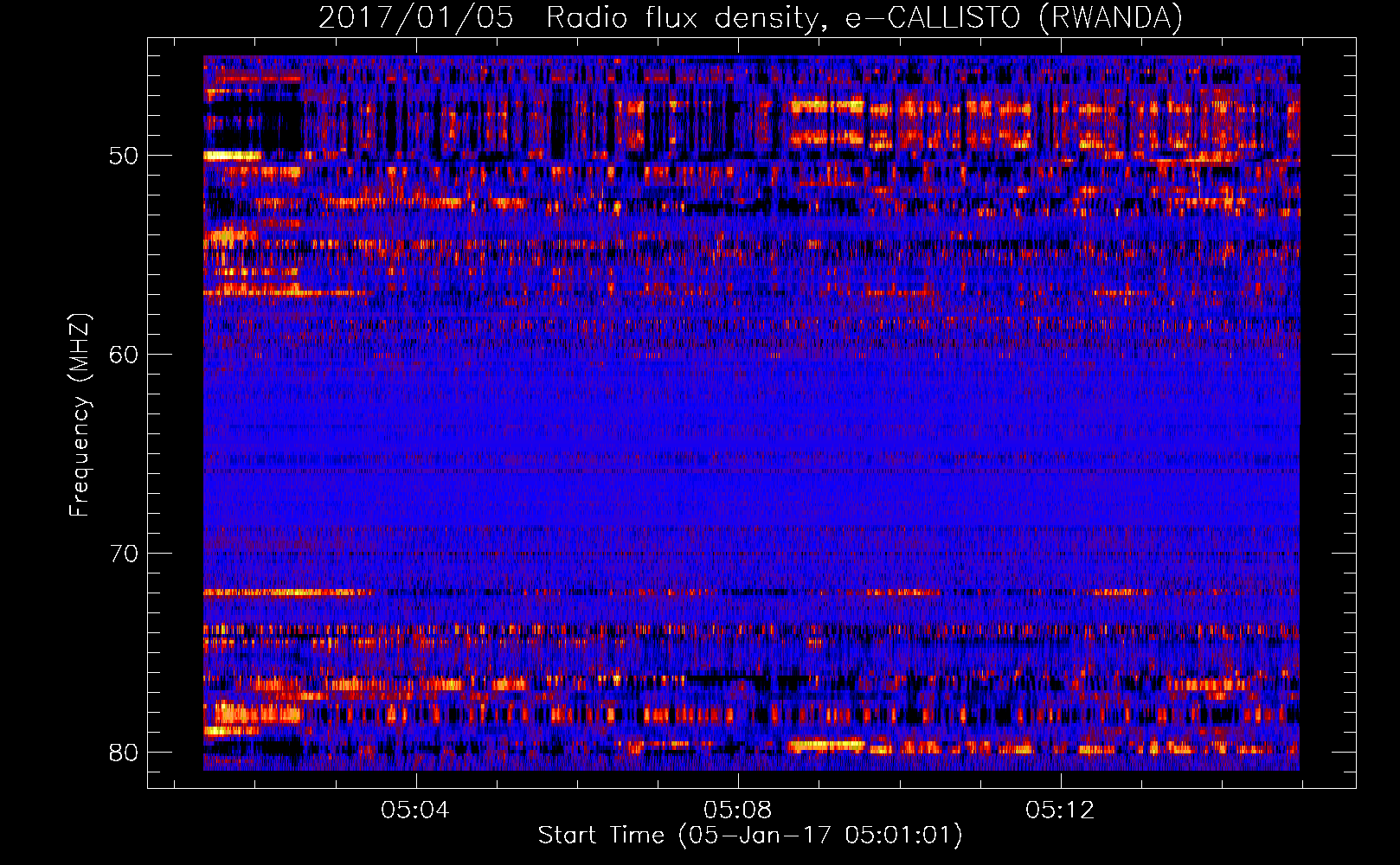Click the '50' frequency tick label
Image resolution: width=1400 pixels, height=865 pixels.
coord(124,156)
